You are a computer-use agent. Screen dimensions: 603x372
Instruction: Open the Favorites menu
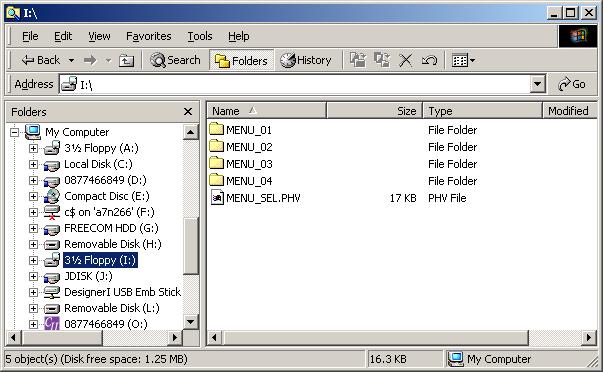148,36
